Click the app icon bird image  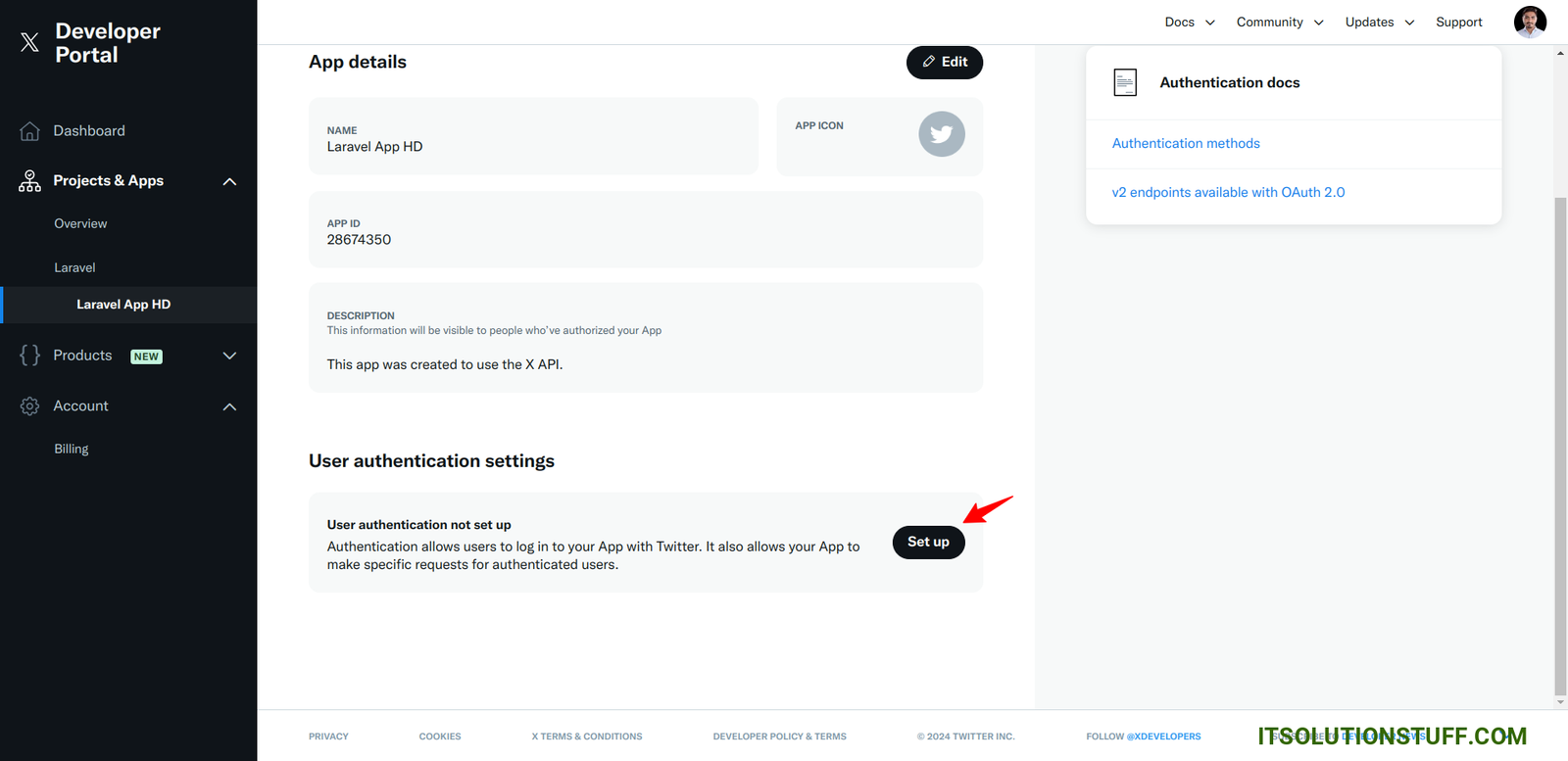(941, 134)
